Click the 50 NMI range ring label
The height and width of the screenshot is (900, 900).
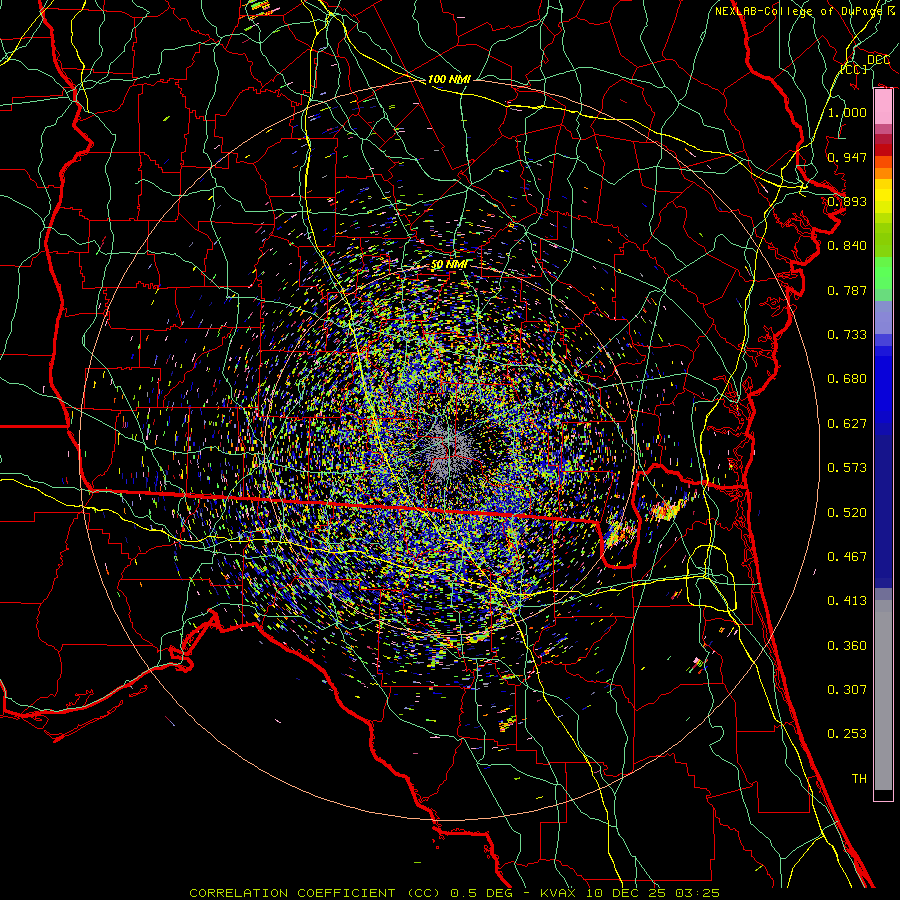coord(449,264)
